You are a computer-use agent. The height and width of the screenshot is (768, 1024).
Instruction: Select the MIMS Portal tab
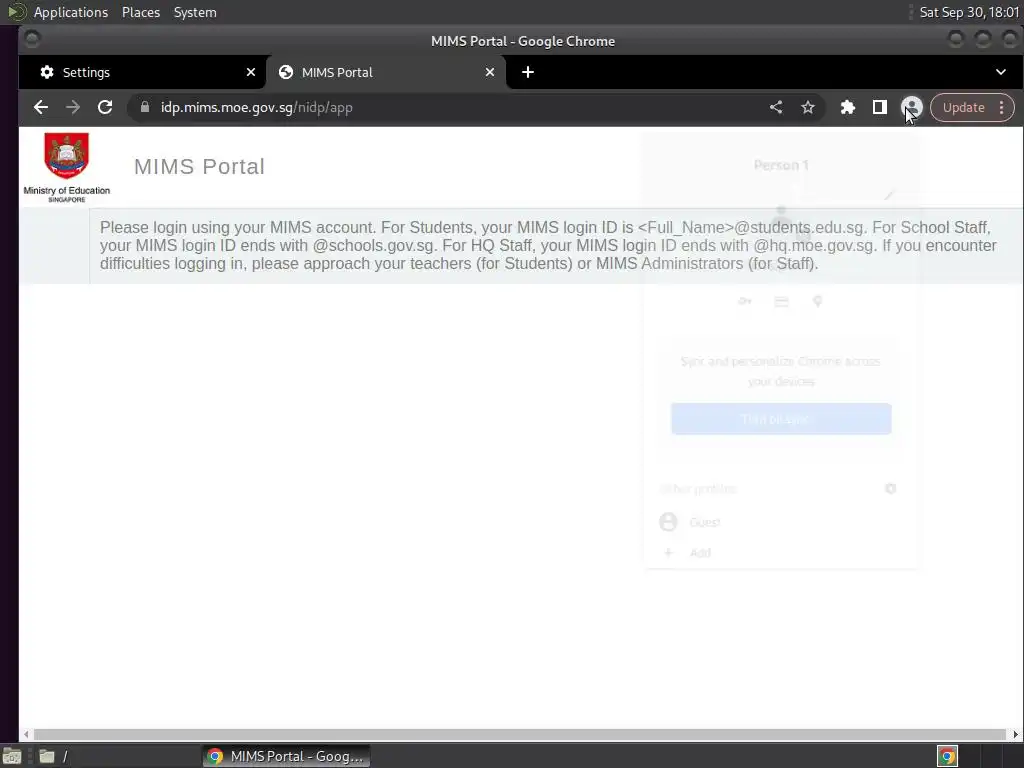385,72
